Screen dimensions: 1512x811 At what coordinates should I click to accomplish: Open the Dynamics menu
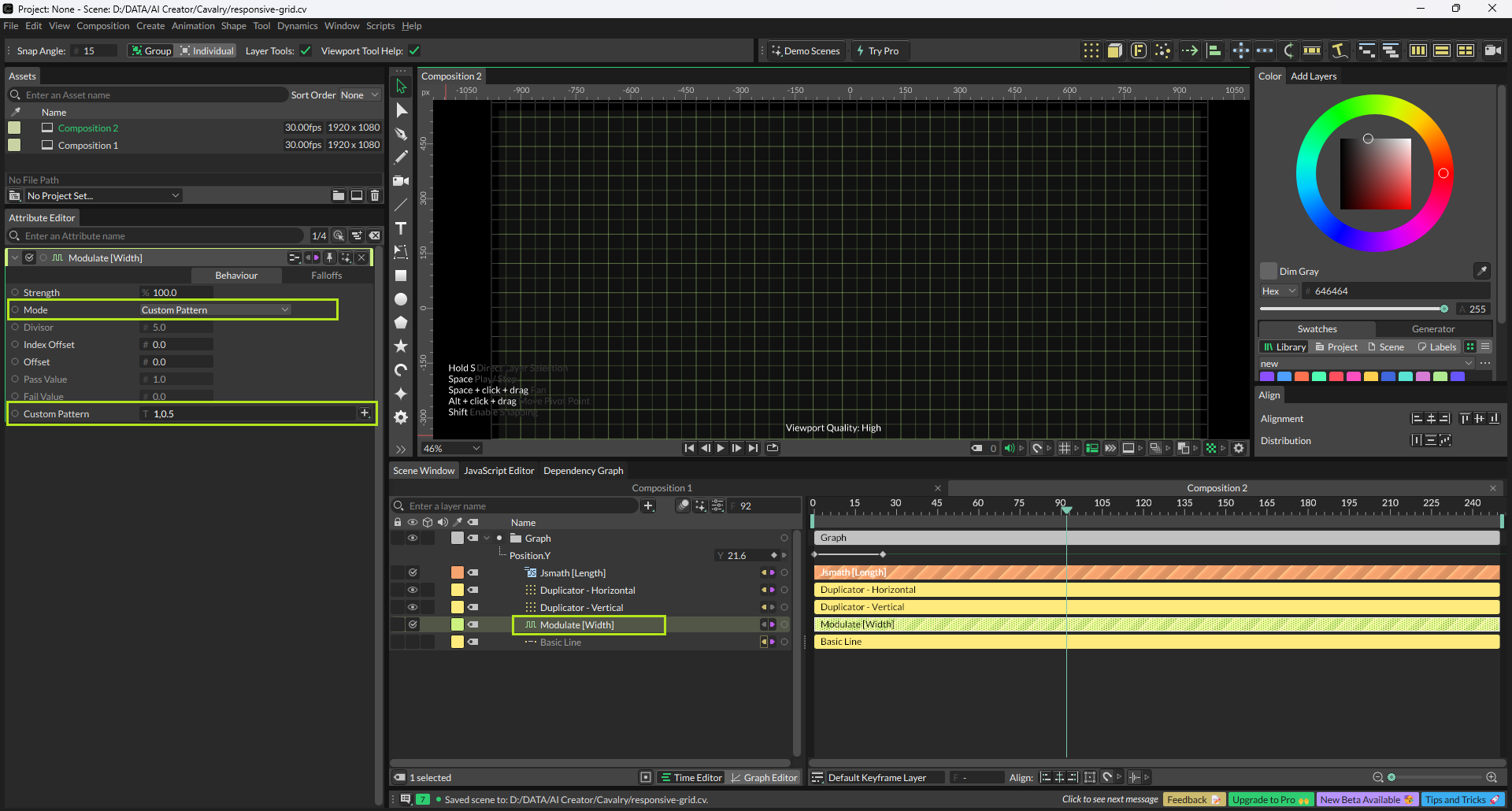297,26
